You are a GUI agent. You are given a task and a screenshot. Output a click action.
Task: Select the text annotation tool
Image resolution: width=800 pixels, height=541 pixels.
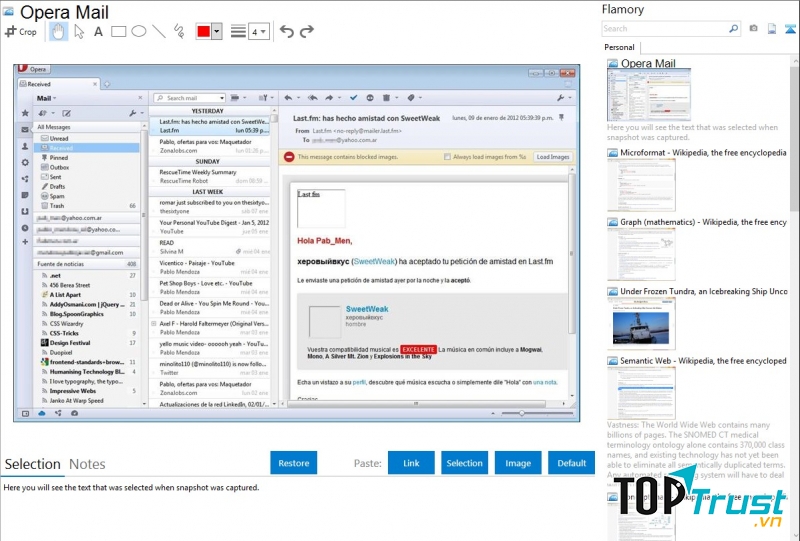pos(98,32)
